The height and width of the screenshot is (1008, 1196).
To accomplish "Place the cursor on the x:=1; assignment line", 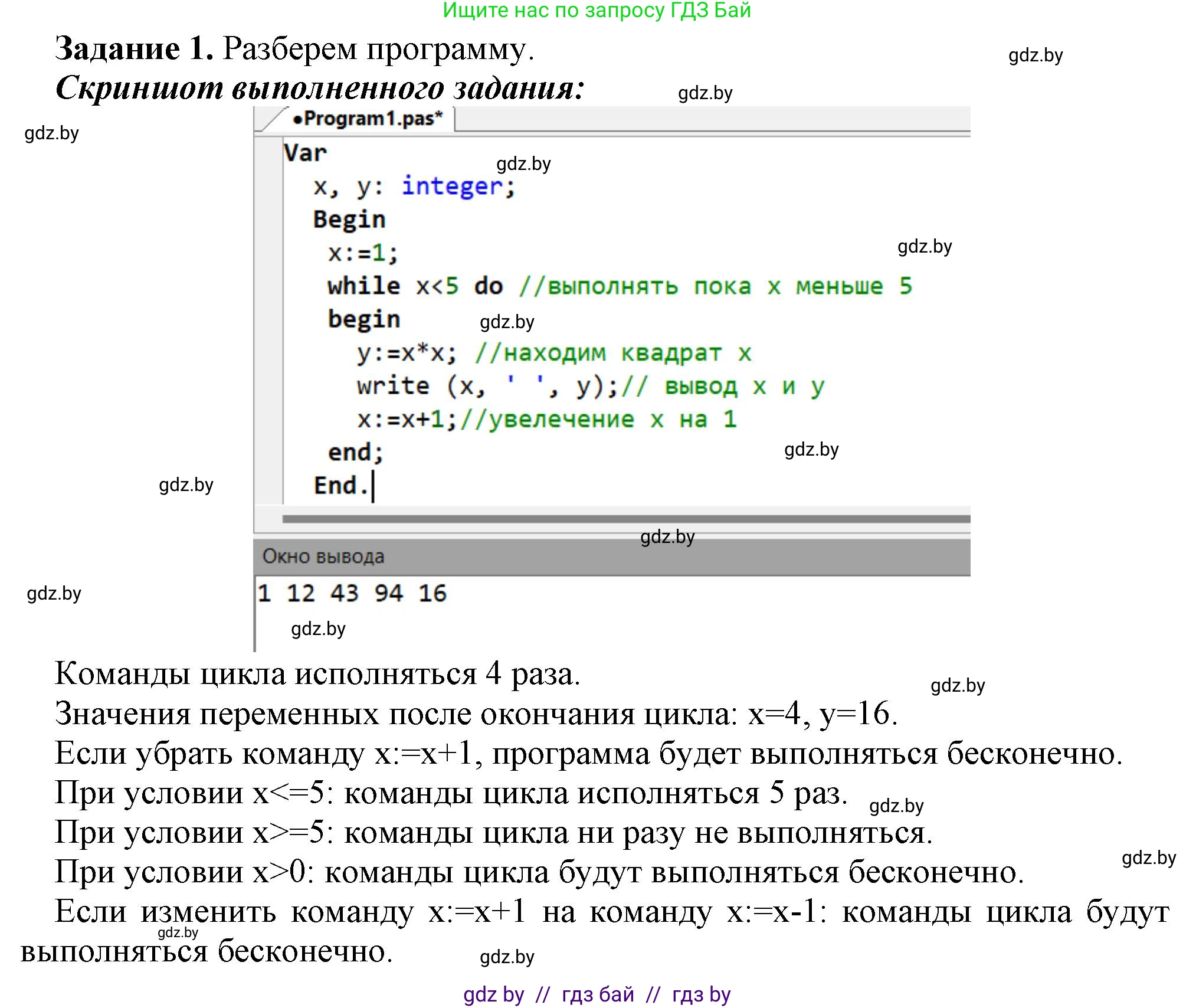I will click(363, 253).
